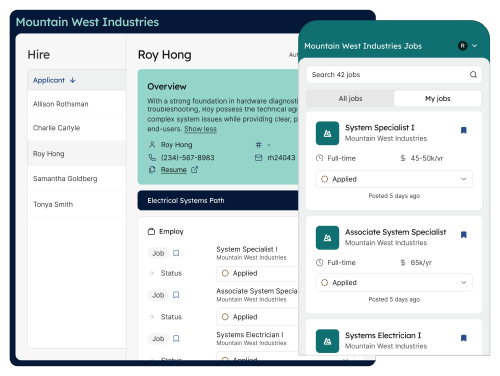
Task: Select applicant Charlie Carlyle
Action: [x=77, y=128]
